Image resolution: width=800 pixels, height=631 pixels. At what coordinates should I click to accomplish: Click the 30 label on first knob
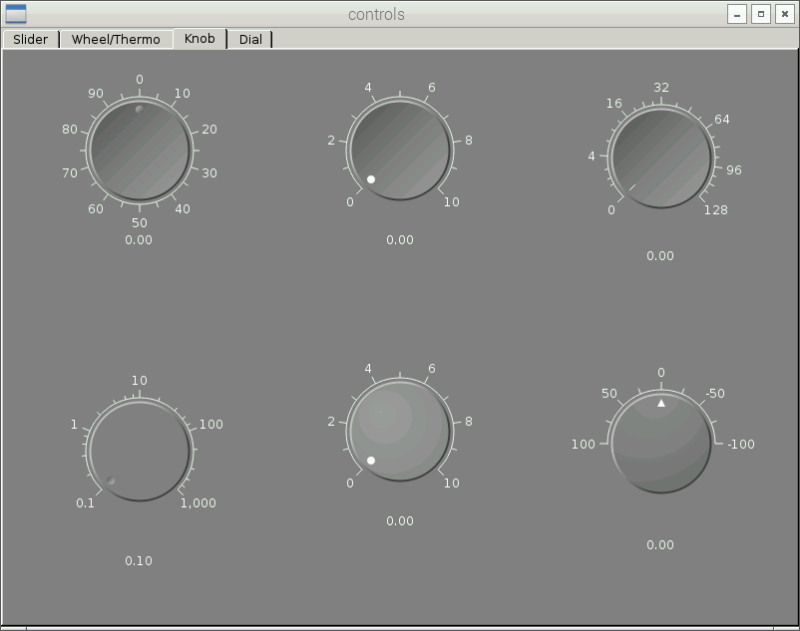209,173
